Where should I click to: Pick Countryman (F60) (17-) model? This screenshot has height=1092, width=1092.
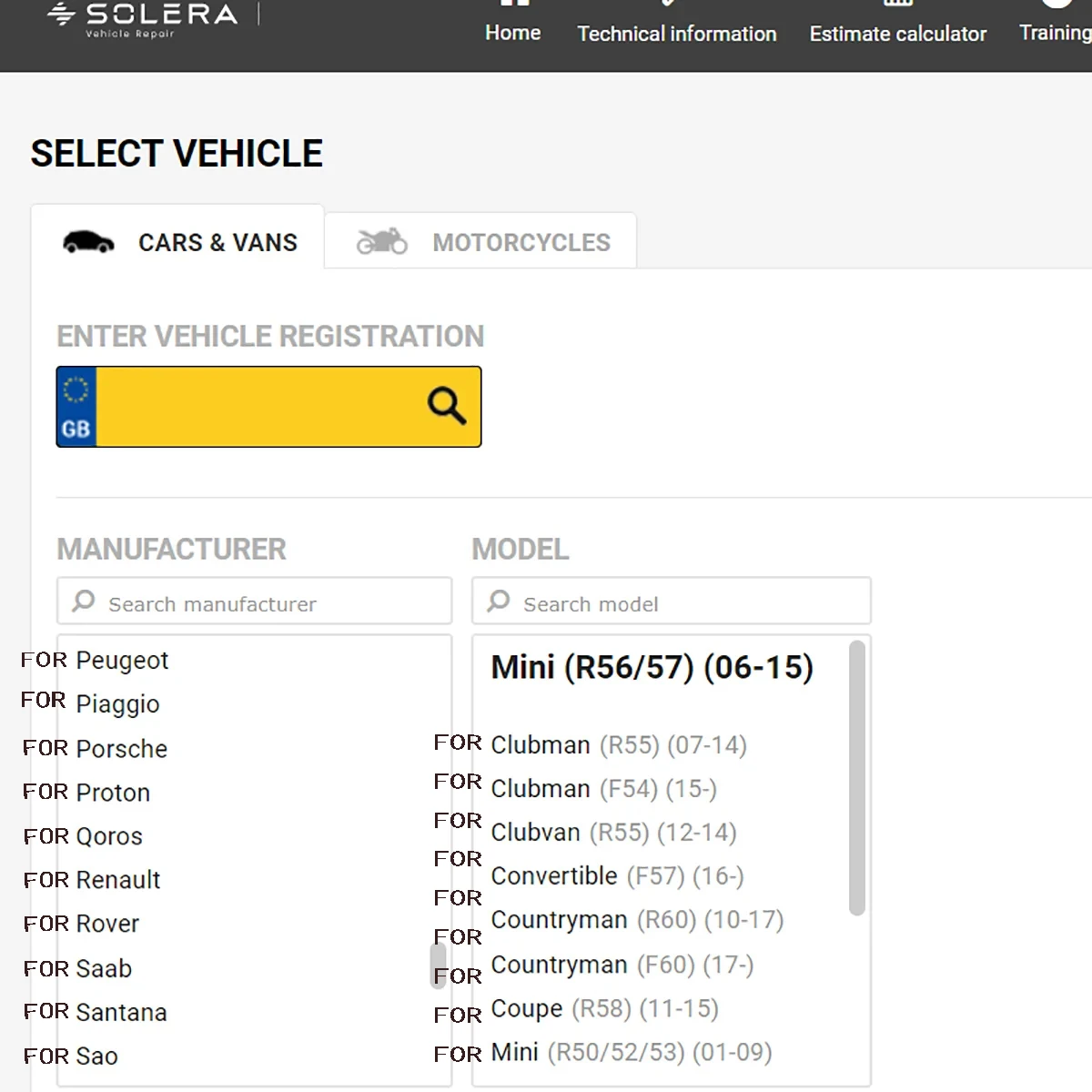(622, 965)
